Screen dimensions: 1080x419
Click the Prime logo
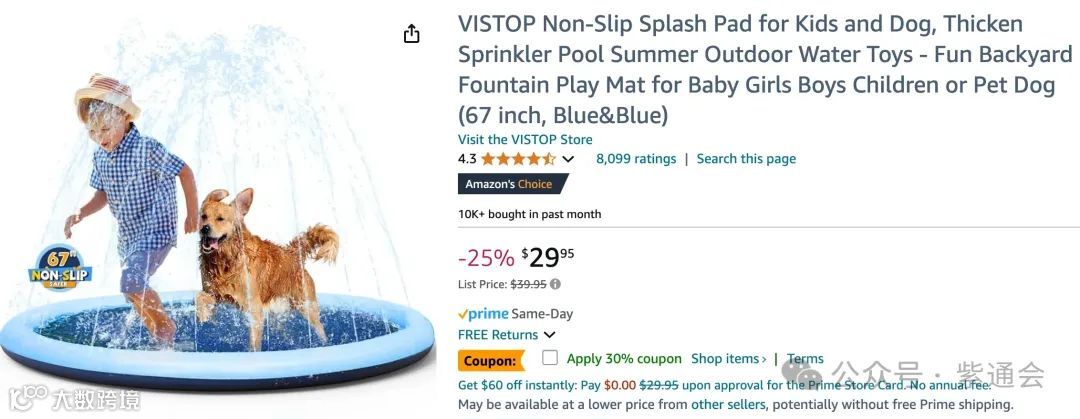[x=483, y=314]
